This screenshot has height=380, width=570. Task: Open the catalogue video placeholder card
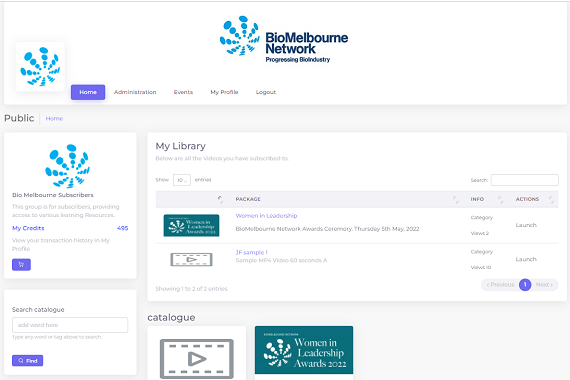tap(197, 353)
